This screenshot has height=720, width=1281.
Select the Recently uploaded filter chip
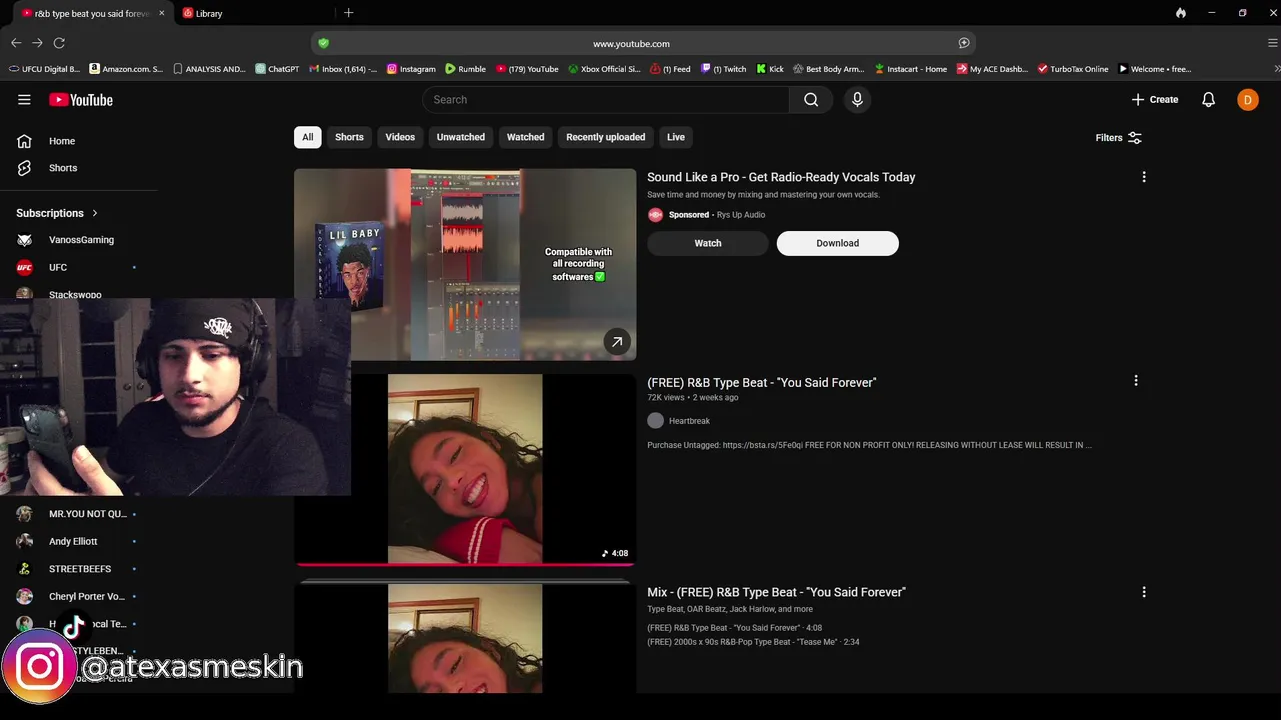click(606, 137)
